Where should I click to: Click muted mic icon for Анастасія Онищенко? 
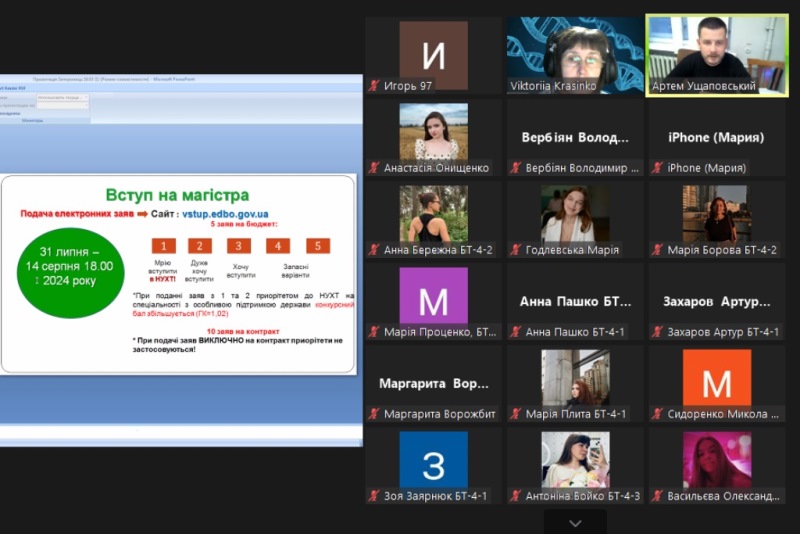(375, 168)
